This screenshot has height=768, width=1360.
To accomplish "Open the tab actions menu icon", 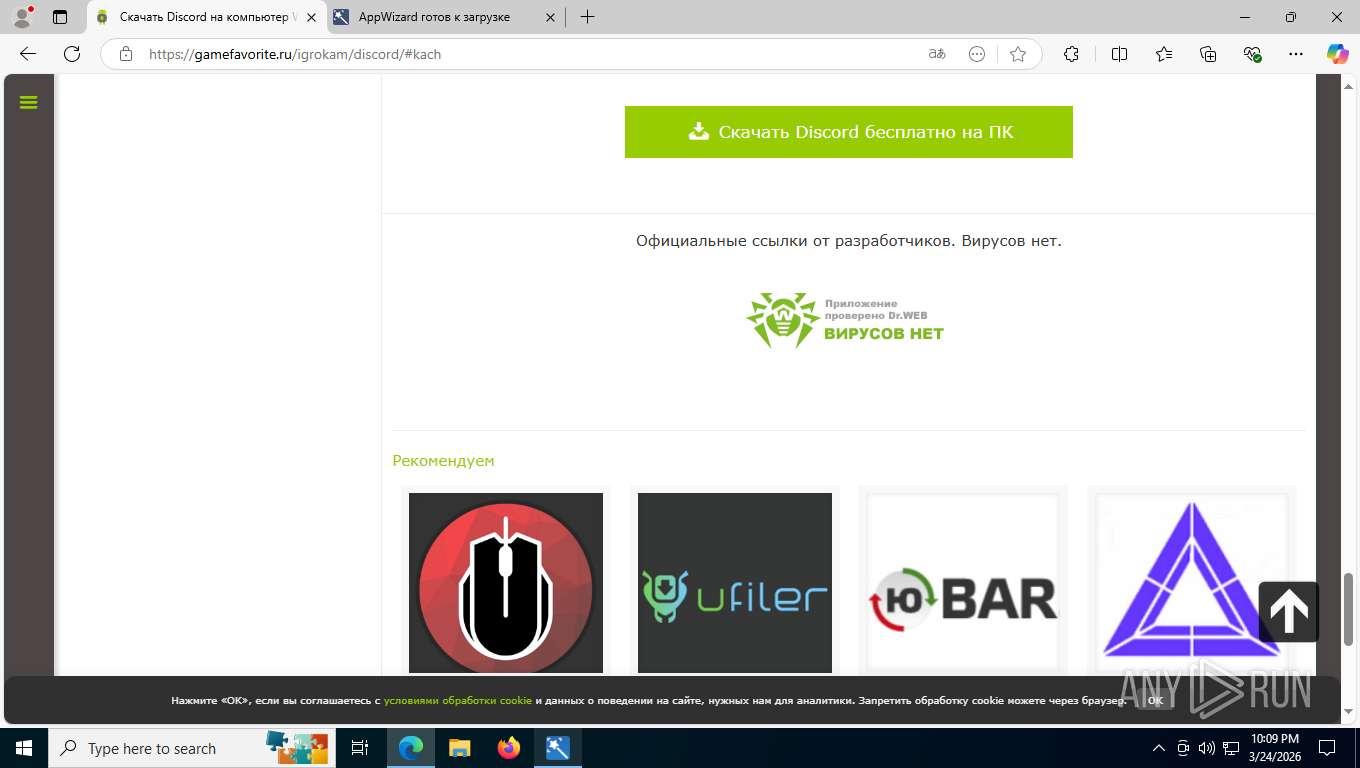I will pyautogui.click(x=60, y=17).
